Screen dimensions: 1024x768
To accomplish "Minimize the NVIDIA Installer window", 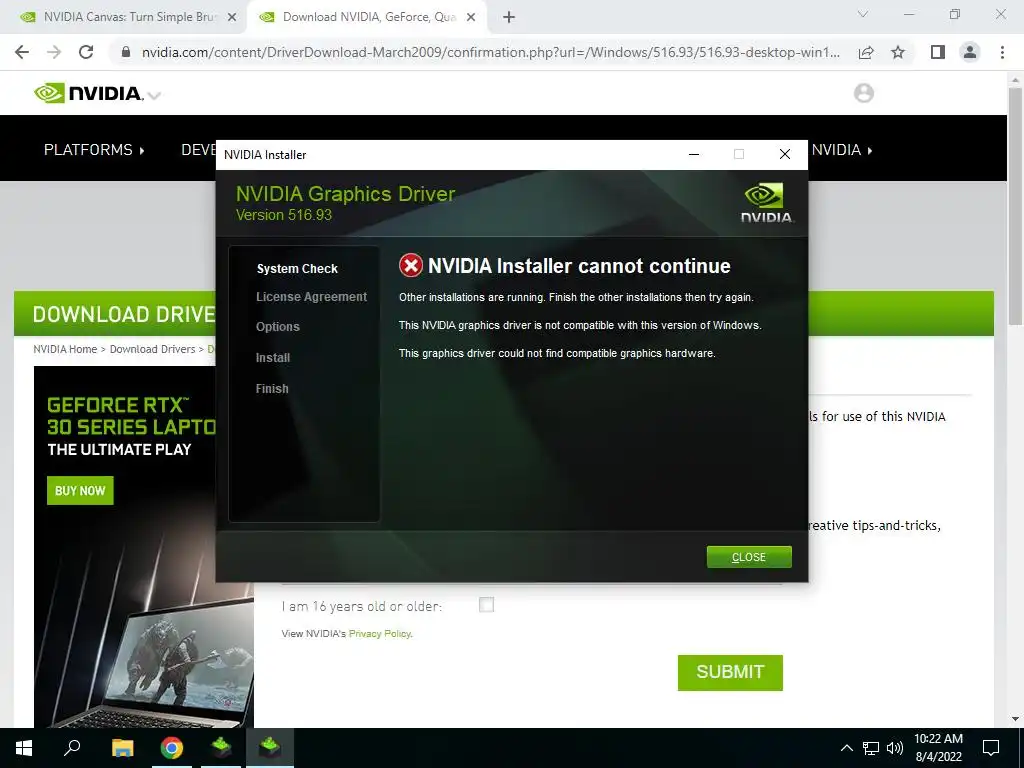I will coord(694,154).
